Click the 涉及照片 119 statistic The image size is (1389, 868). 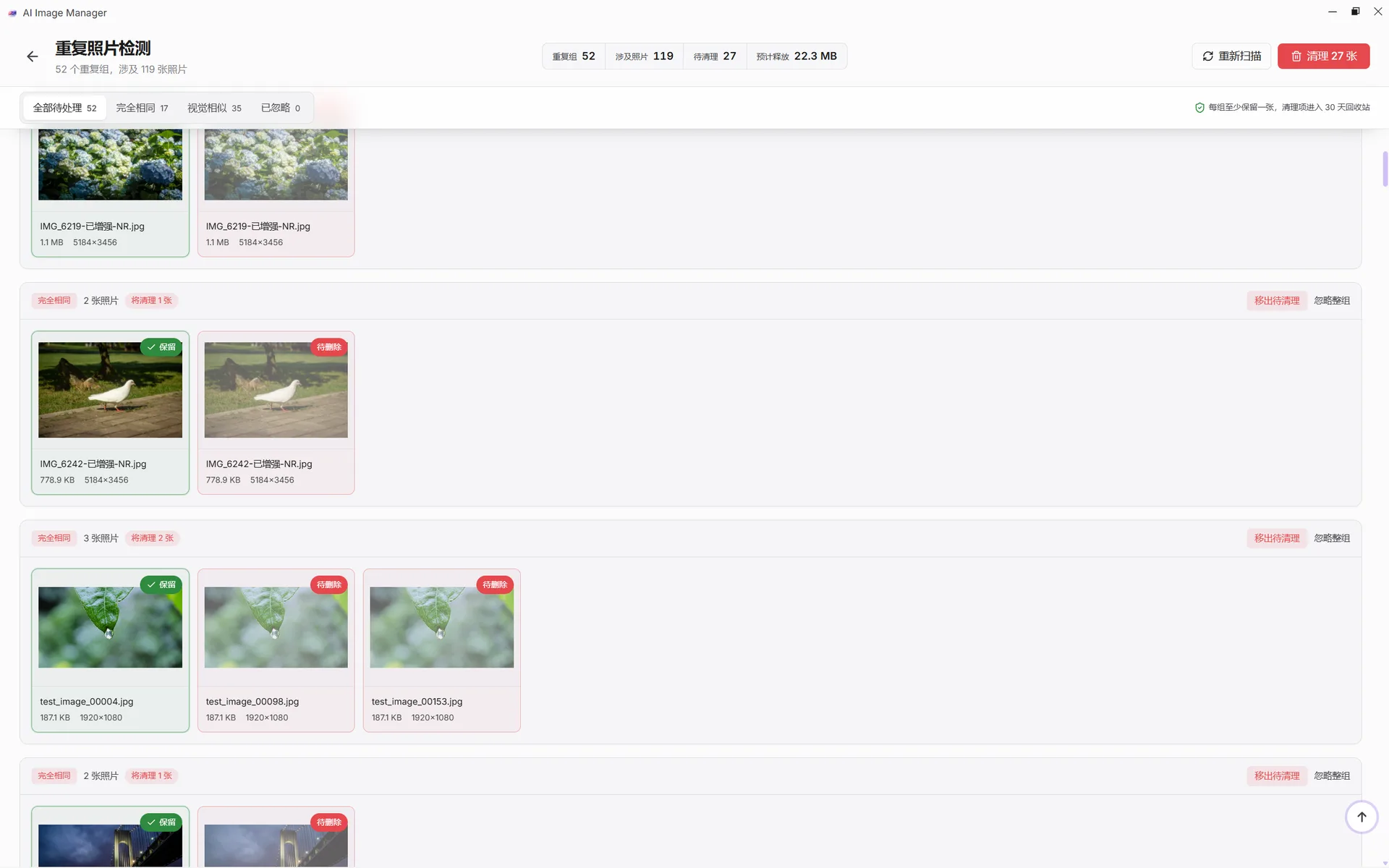tap(644, 56)
